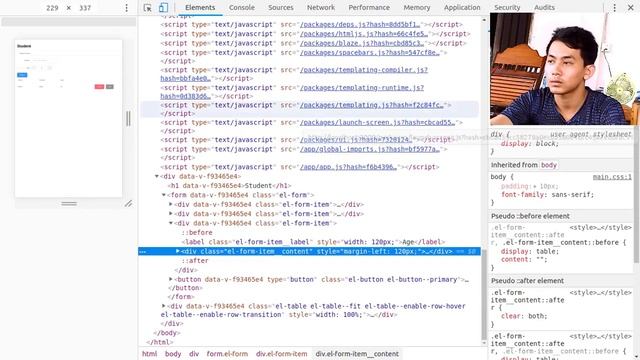The image size is (640, 360).
Task: Open the Network tab
Action: (321, 8)
